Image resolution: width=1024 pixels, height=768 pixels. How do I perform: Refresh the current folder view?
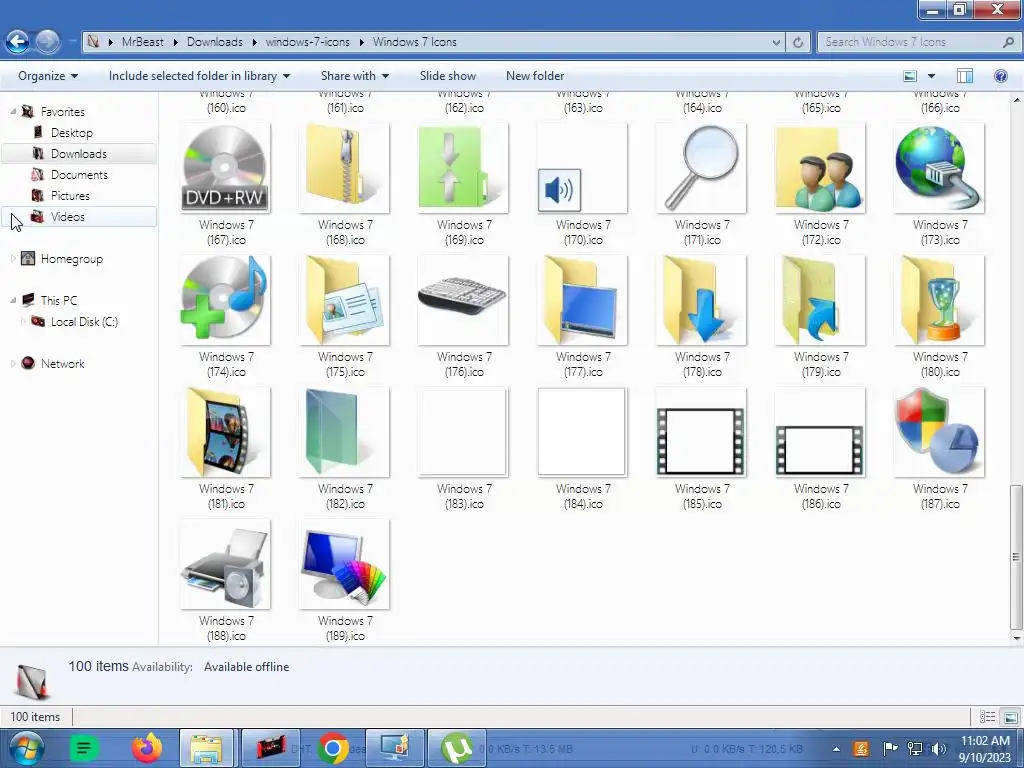pos(797,42)
